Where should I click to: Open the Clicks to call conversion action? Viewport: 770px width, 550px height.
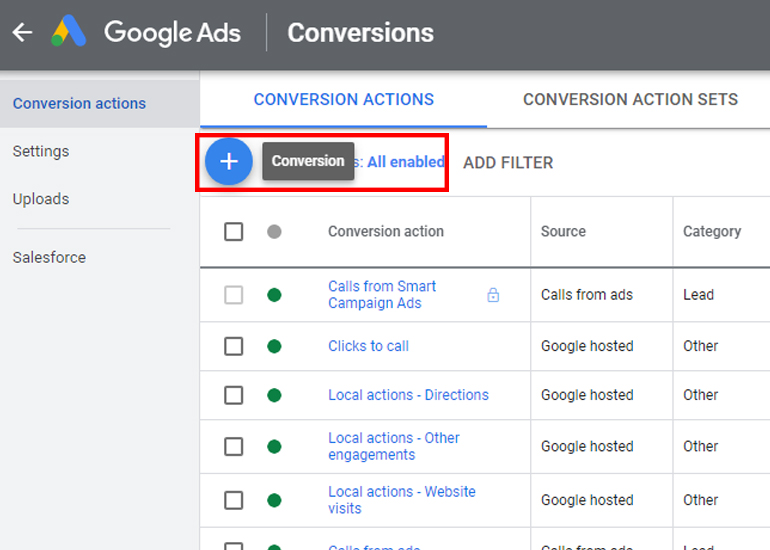click(368, 346)
